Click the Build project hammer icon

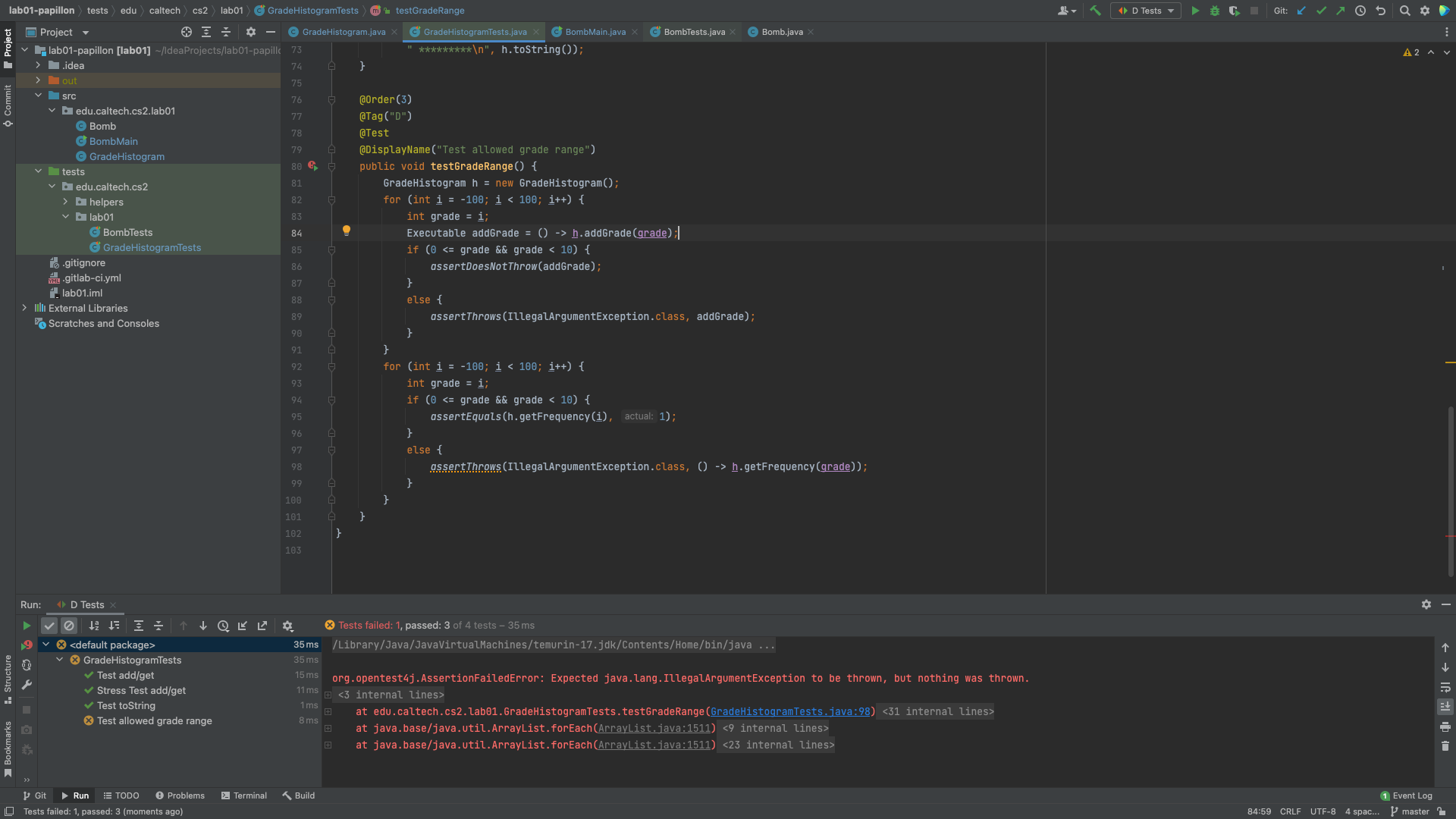(x=1095, y=11)
